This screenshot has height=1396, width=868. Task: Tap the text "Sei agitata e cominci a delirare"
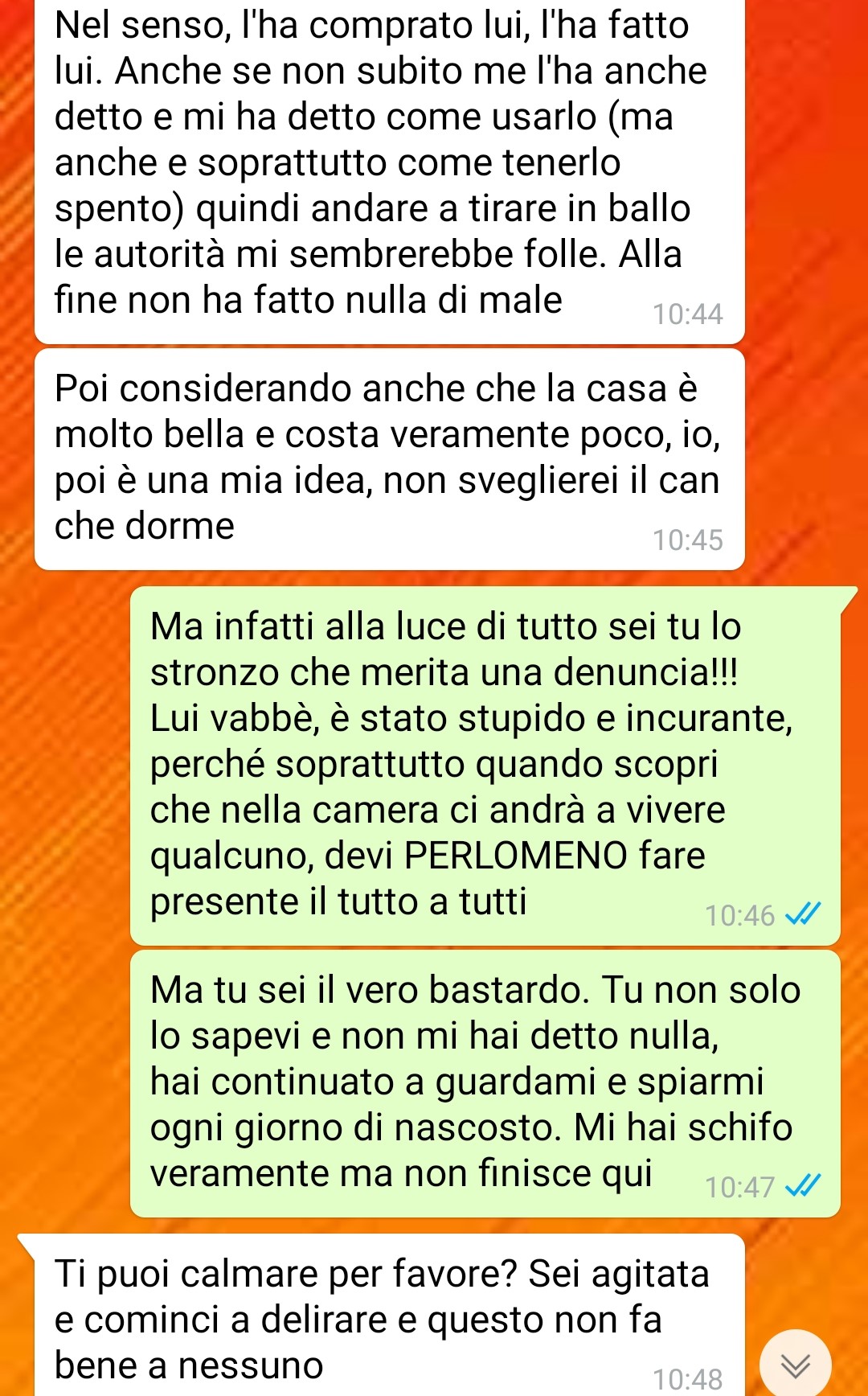click(x=382, y=1296)
